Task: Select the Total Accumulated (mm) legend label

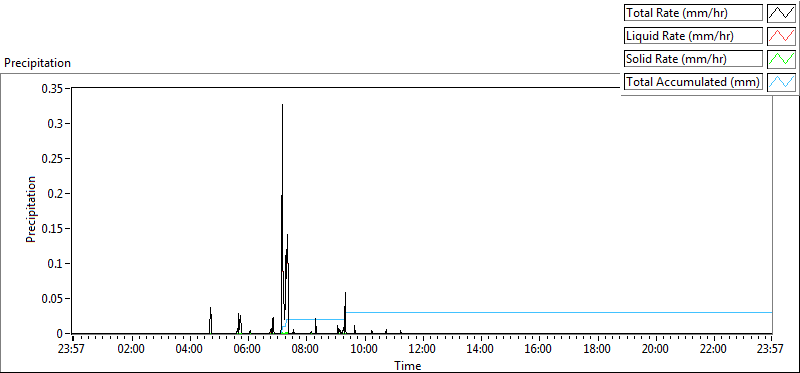Action: point(693,82)
